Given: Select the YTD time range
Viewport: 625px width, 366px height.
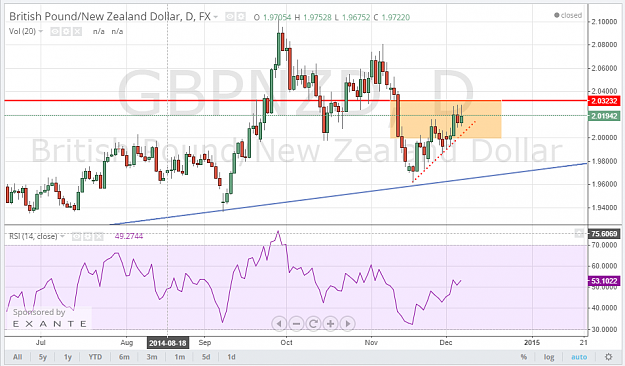Looking at the screenshot, I should click(95, 357).
